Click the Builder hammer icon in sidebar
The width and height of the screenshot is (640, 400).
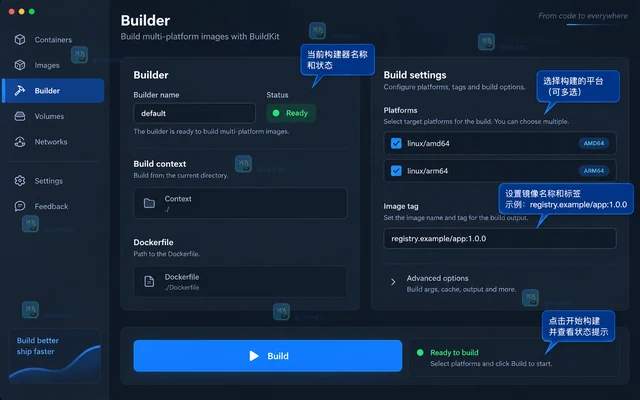[20, 91]
